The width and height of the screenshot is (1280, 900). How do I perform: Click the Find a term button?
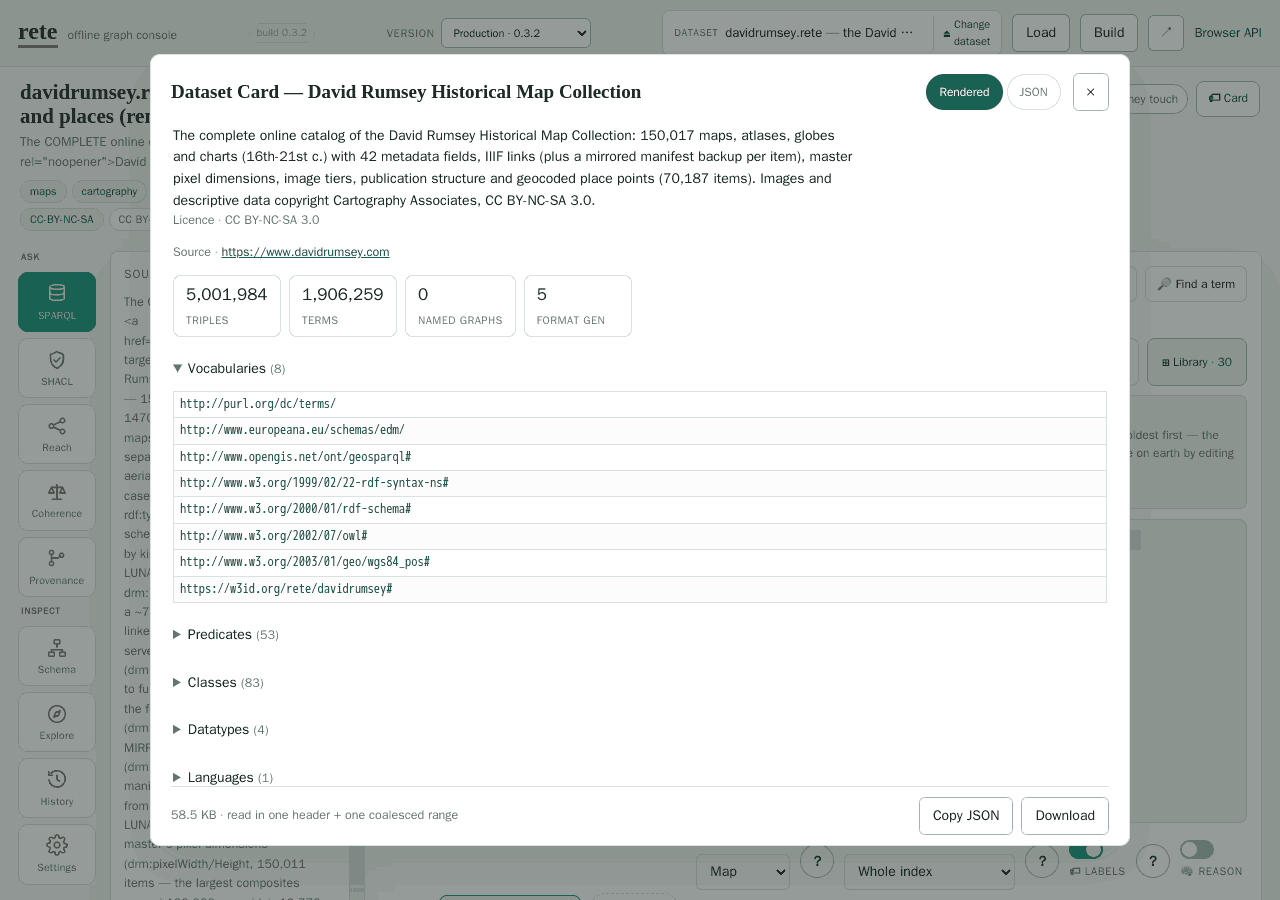click(1196, 284)
